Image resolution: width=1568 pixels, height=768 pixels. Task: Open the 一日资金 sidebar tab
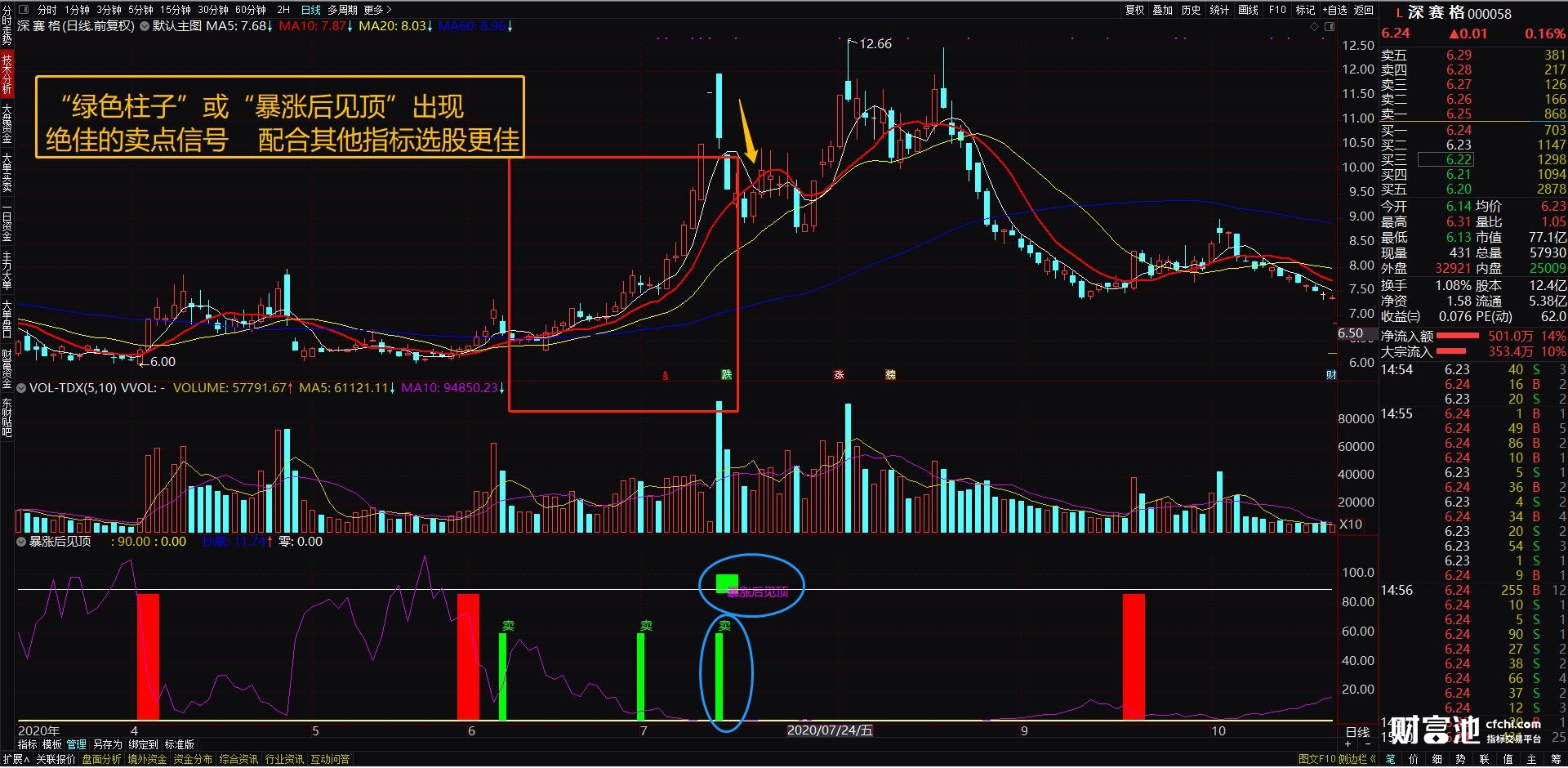7,221
